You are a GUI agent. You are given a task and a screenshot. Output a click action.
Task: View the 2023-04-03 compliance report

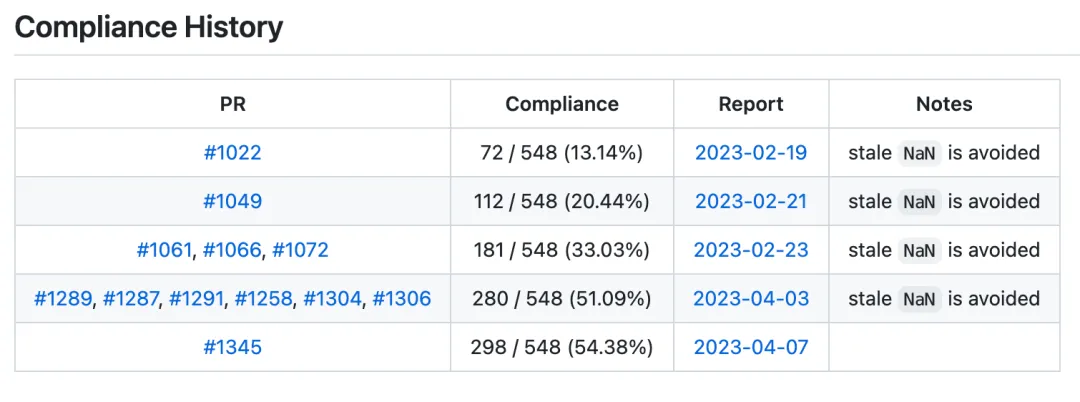tap(751, 299)
